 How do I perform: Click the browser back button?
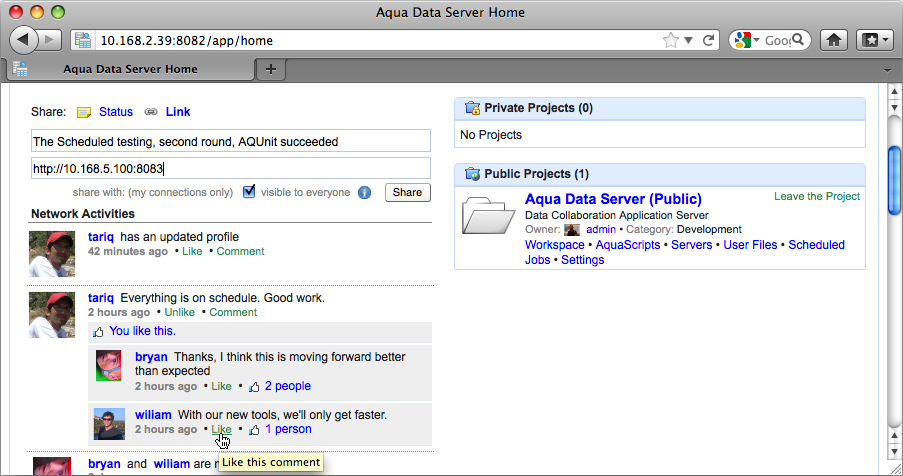(x=23, y=40)
